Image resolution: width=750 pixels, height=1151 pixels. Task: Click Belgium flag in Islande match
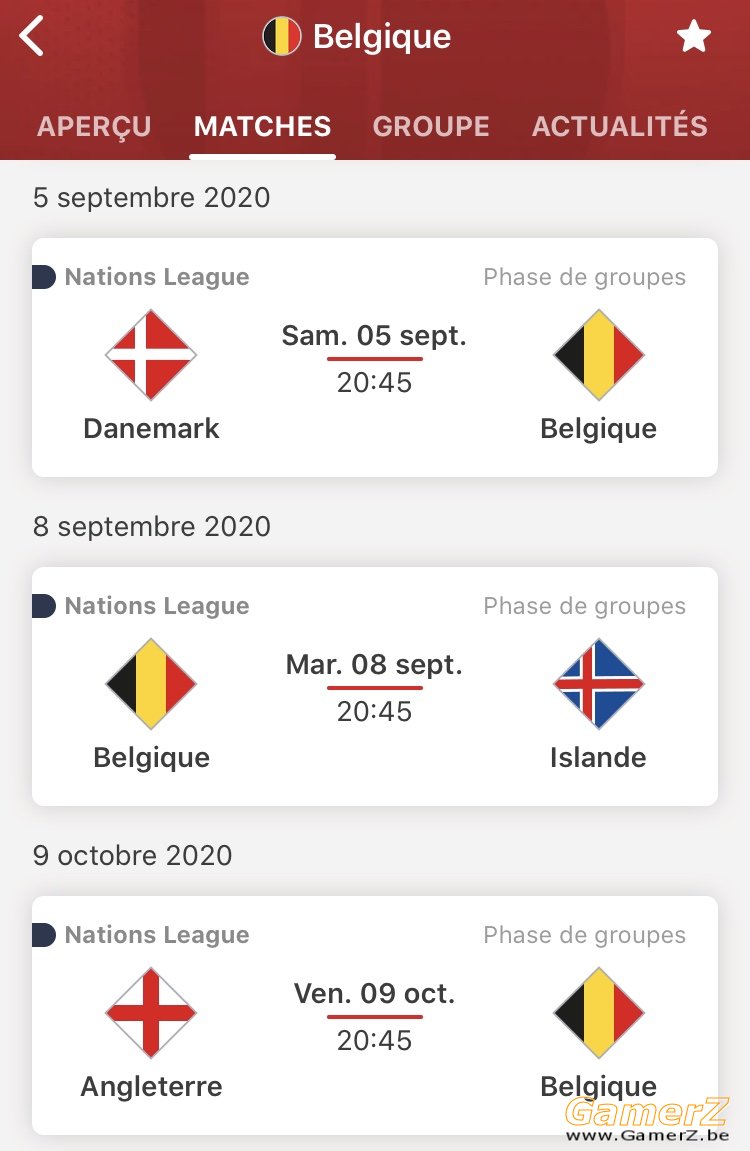pos(151,683)
